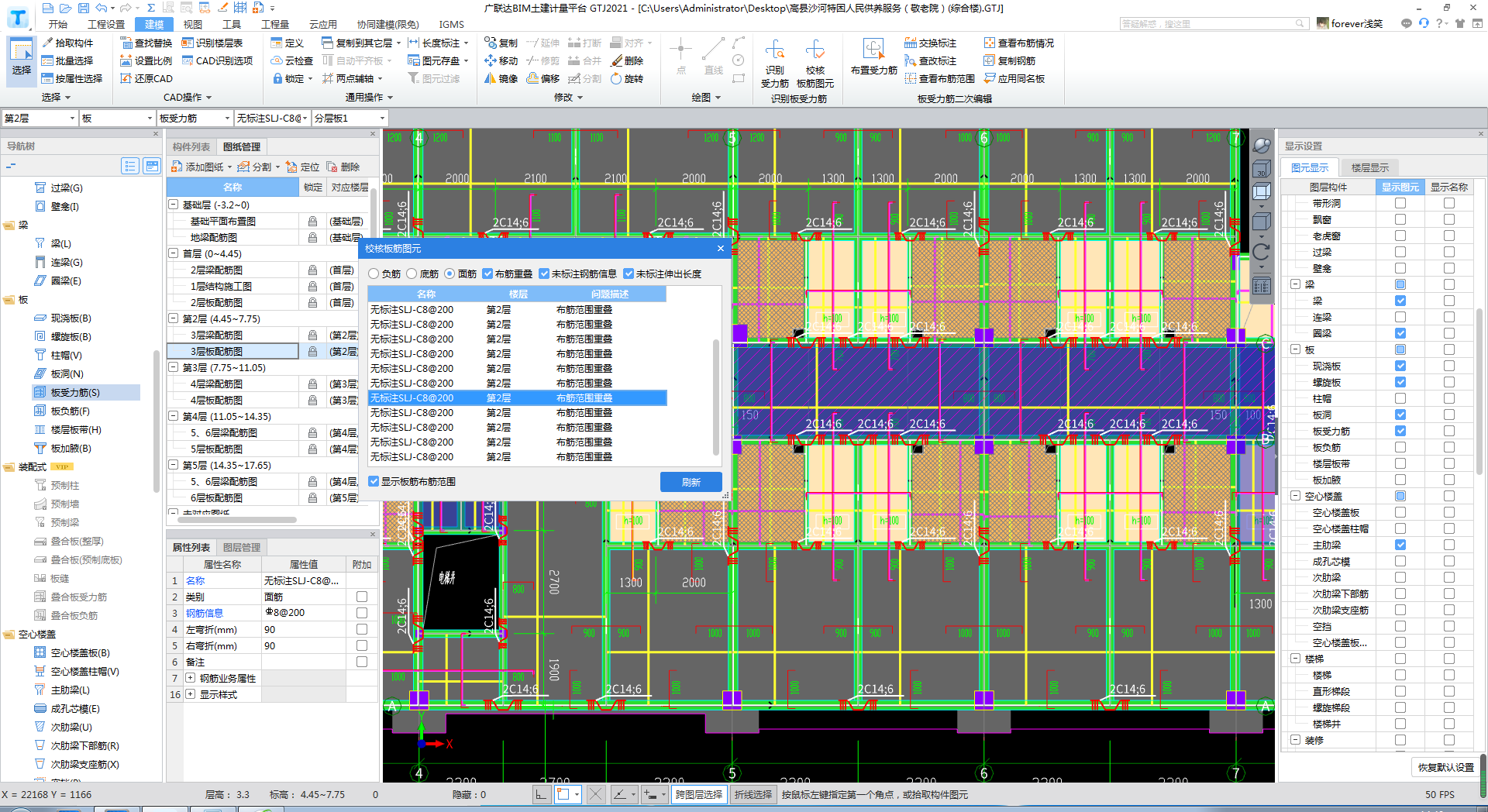Select 现浇板(B) in navigation tree

point(71,318)
